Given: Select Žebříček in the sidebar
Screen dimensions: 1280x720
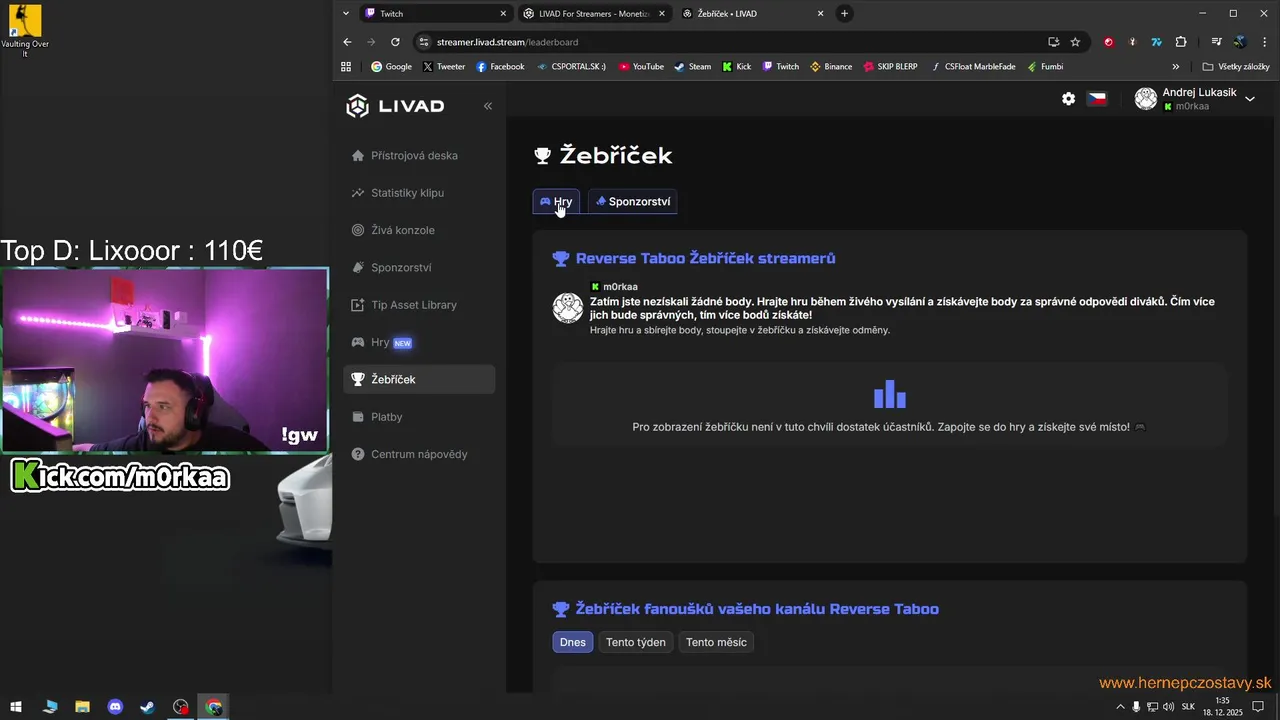Looking at the screenshot, I should coord(419,379).
